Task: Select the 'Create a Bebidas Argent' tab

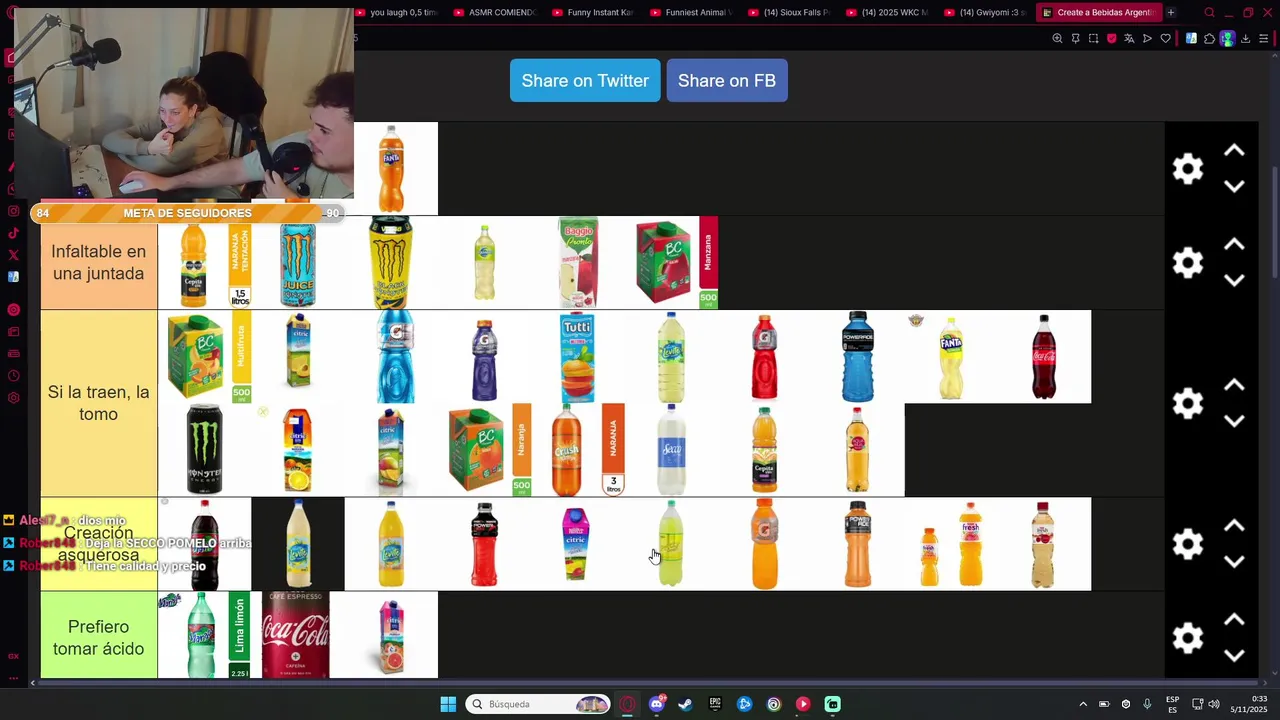Action: [1098, 13]
